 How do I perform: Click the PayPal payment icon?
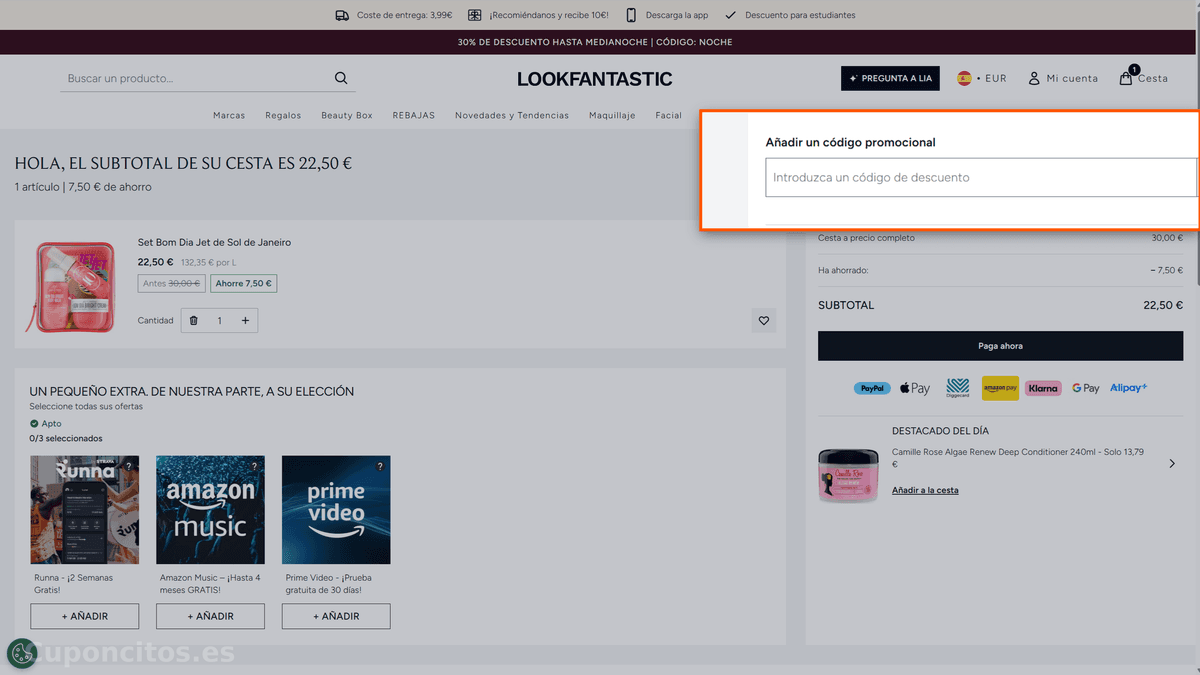click(x=872, y=388)
